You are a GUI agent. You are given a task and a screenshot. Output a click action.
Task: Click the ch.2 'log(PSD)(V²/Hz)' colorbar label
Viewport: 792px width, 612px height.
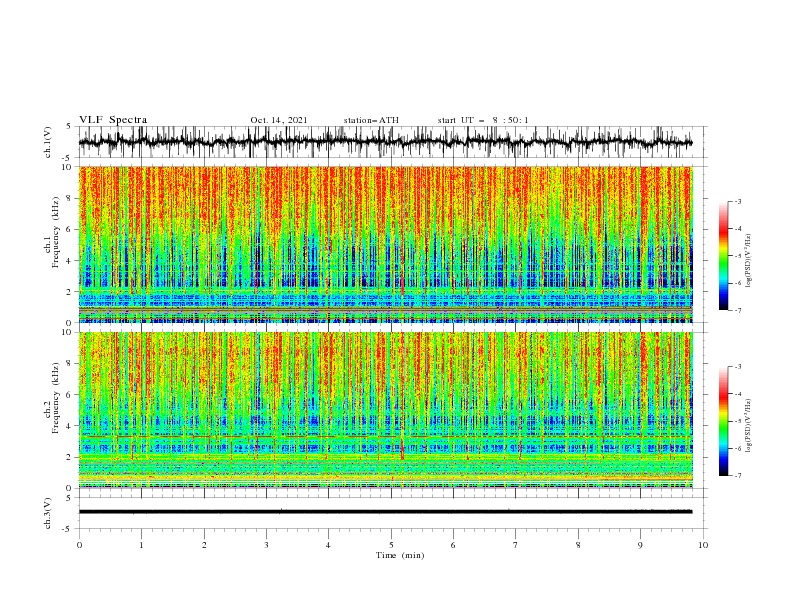click(x=749, y=426)
